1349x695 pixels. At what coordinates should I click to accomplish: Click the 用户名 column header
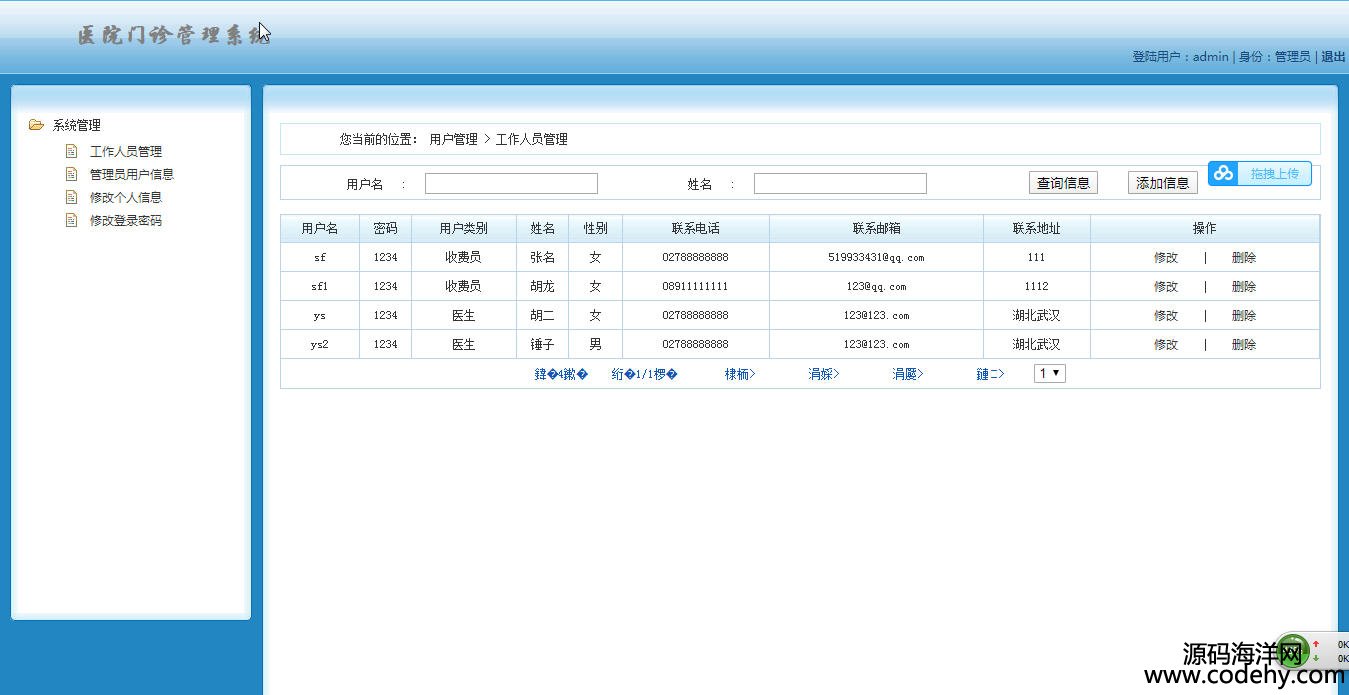tap(320, 228)
